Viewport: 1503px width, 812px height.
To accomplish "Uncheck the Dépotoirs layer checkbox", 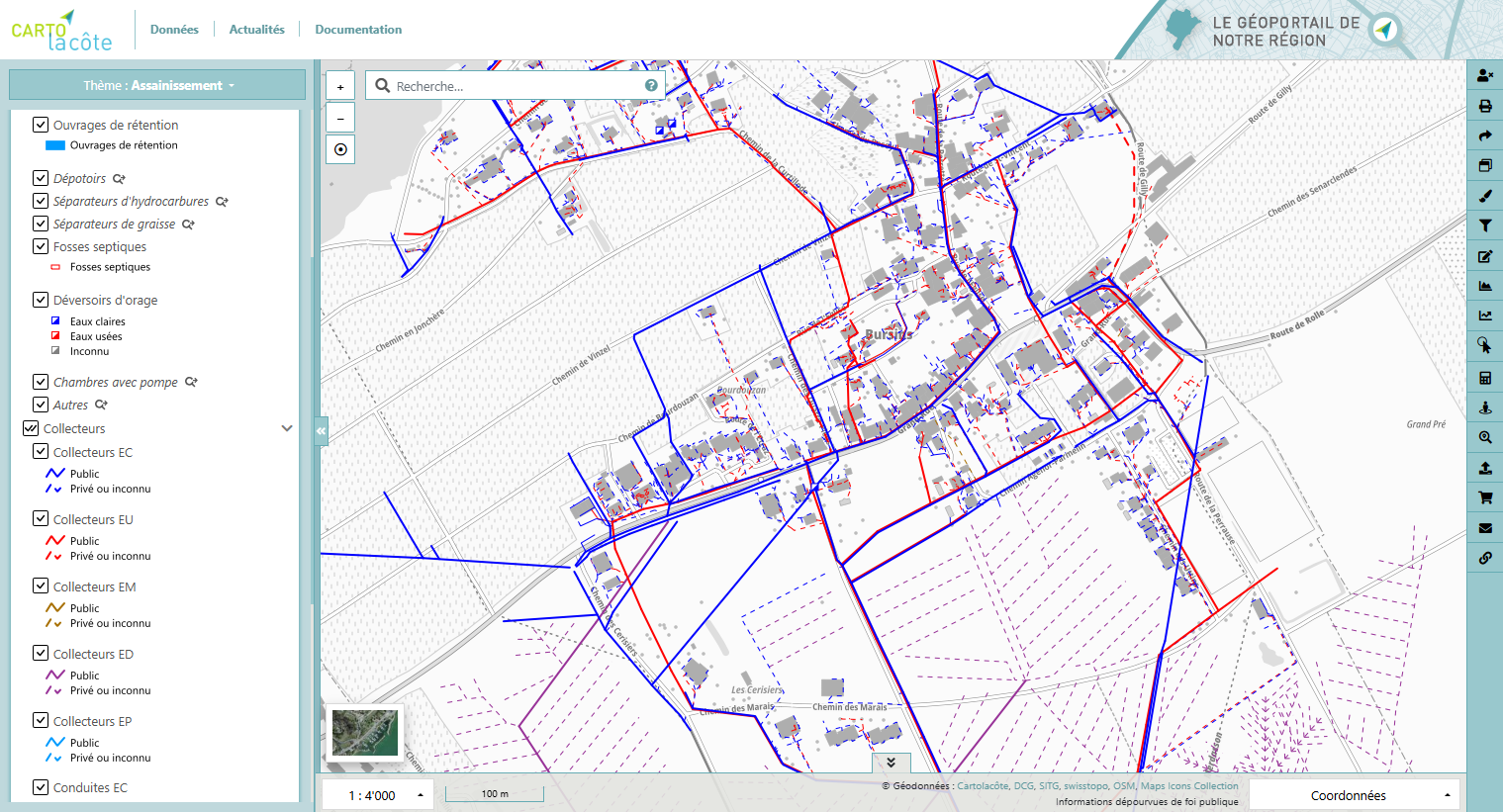I will click(41, 178).
